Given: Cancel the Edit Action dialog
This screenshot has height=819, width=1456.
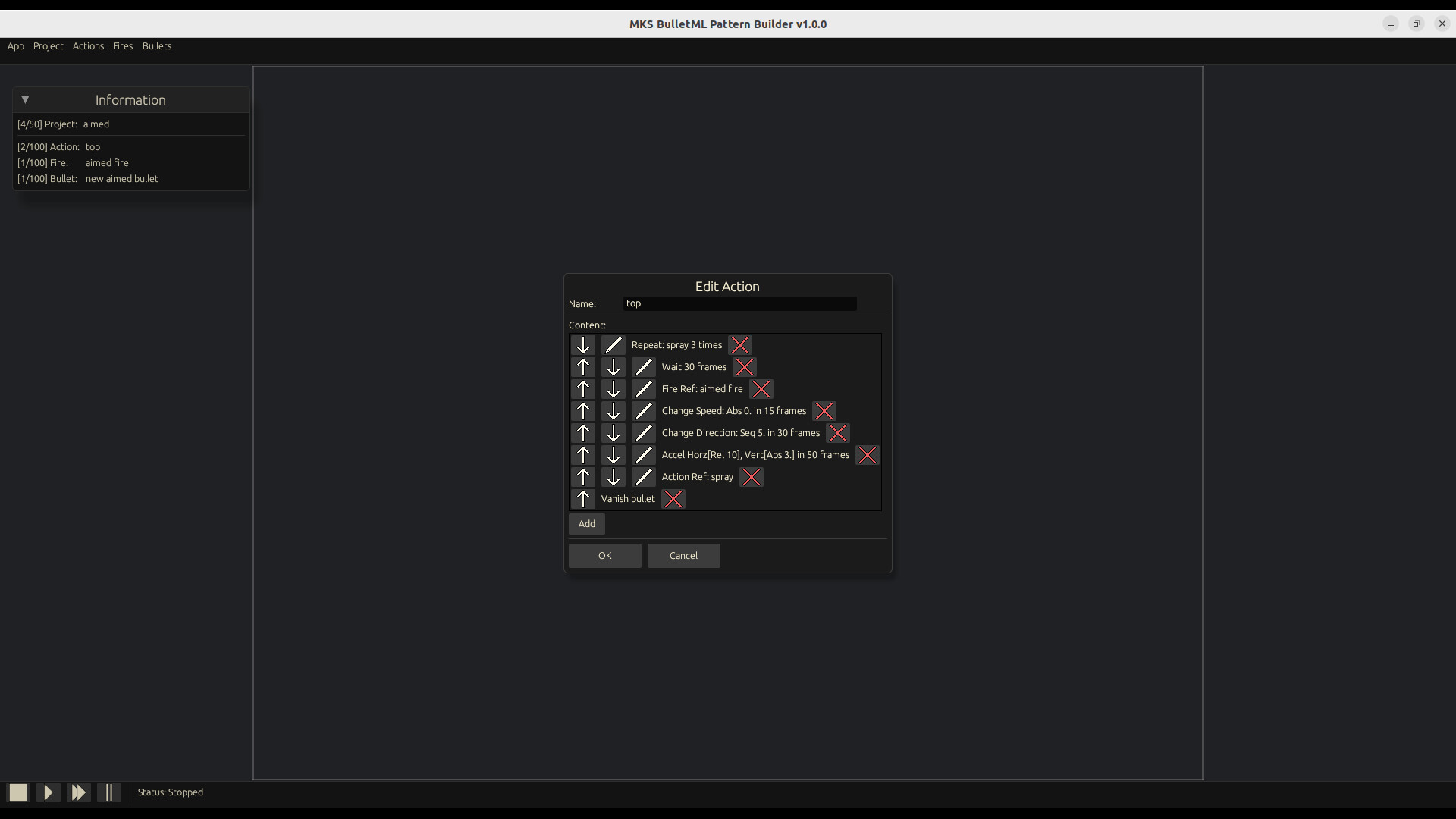Looking at the screenshot, I should 682,556.
